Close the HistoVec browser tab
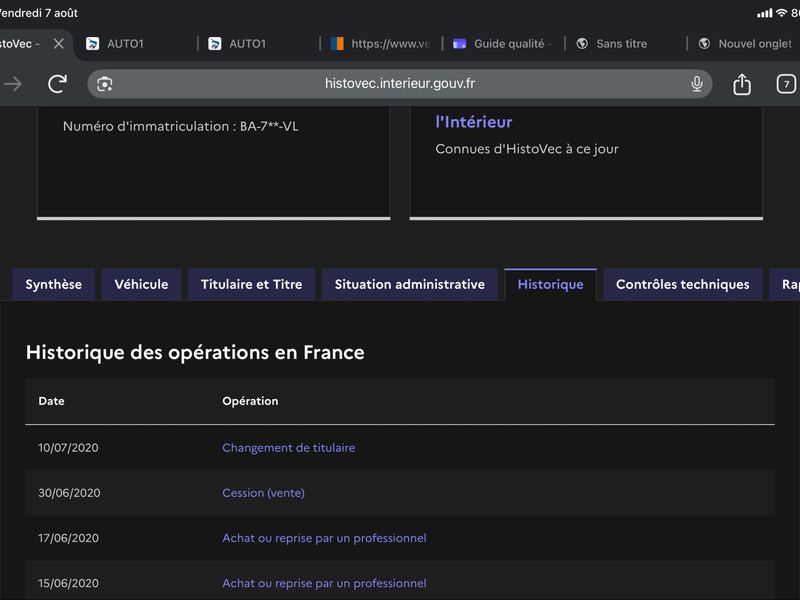The height and width of the screenshot is (600, 800). pos(59,44)
